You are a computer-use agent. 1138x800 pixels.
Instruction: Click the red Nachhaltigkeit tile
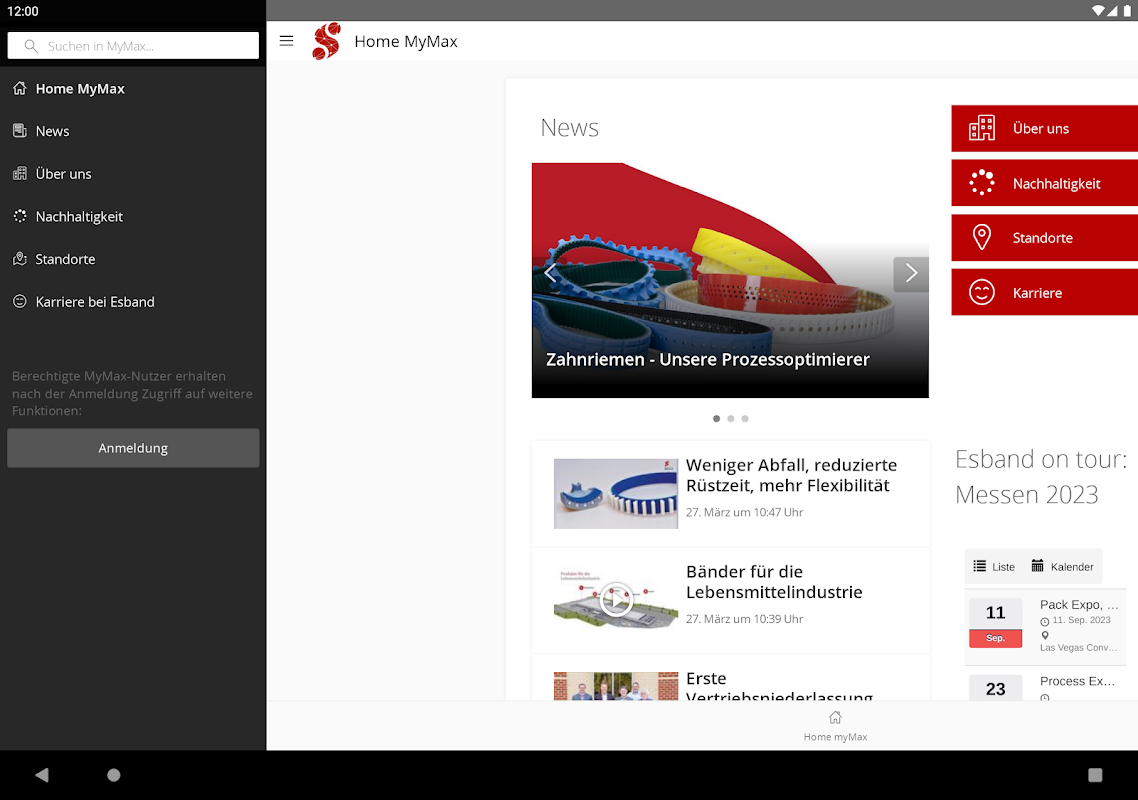1044,183
